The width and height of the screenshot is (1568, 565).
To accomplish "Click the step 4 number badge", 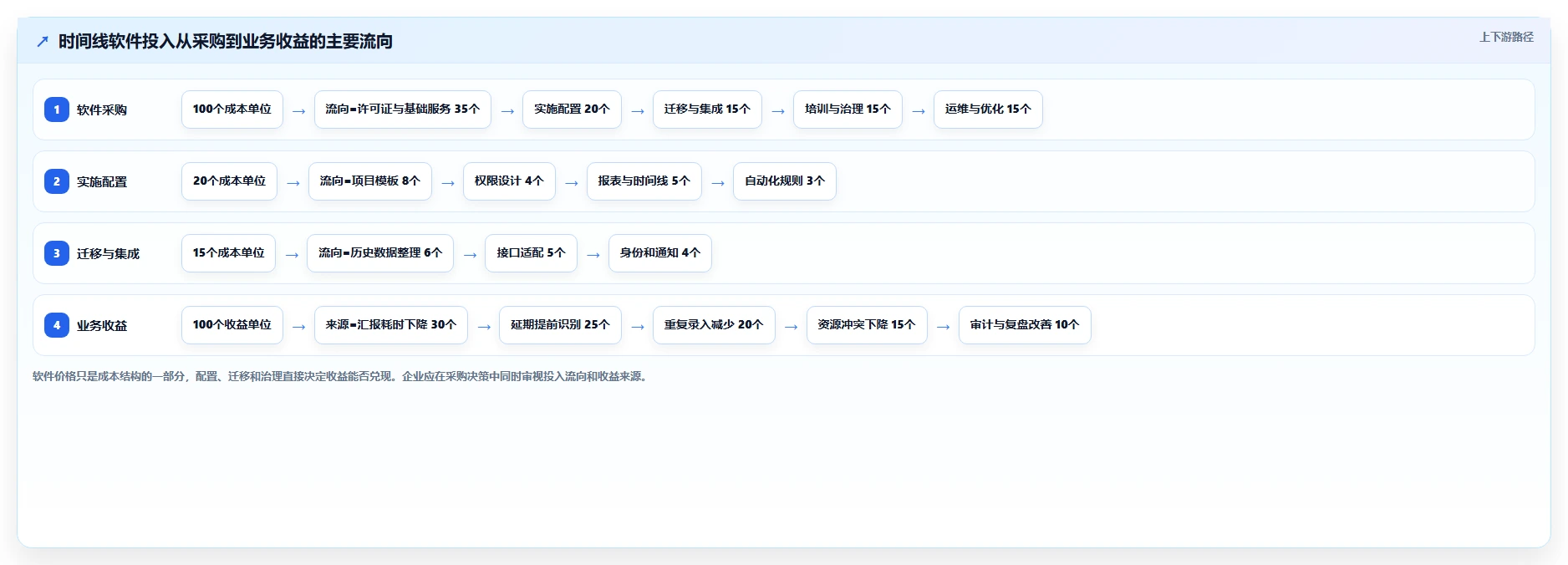I will coord(57,325).
